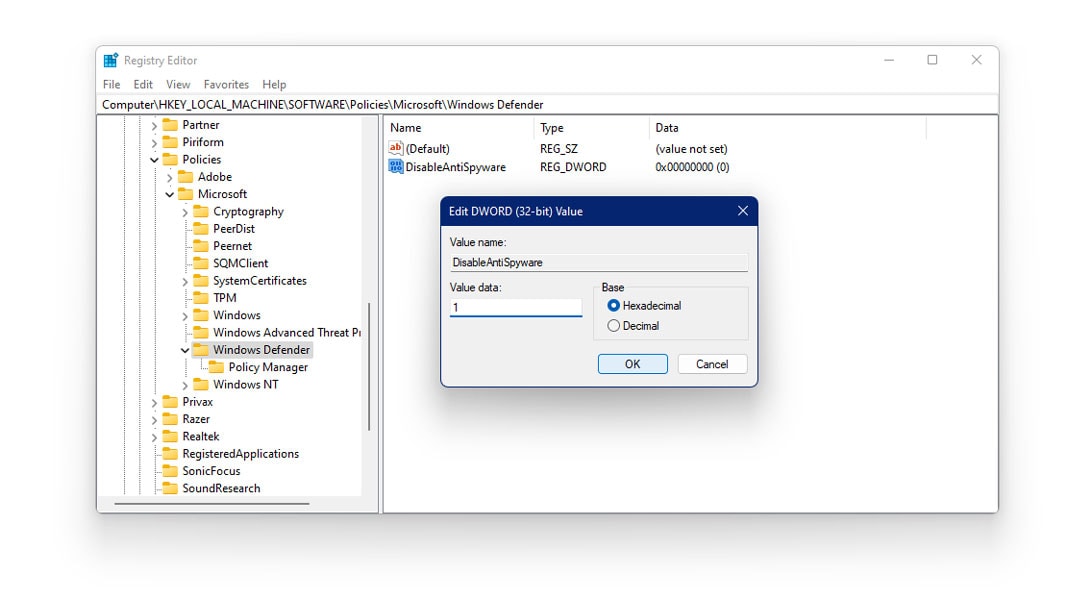Open the Edit menu
Viewport: 1067px width, 600px height.
143,84
